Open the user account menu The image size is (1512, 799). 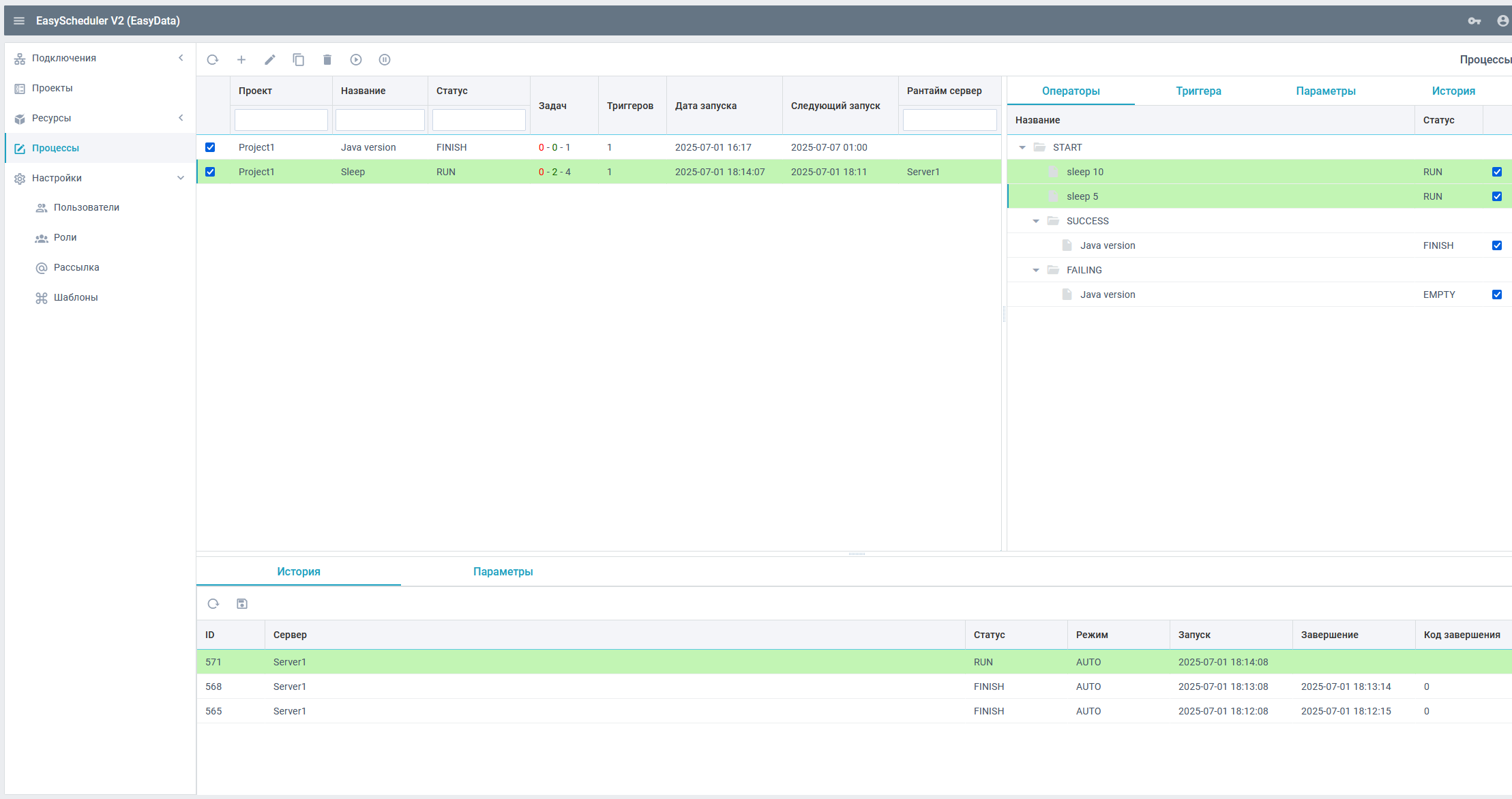pyautogui.click(x=1501, y=20)
